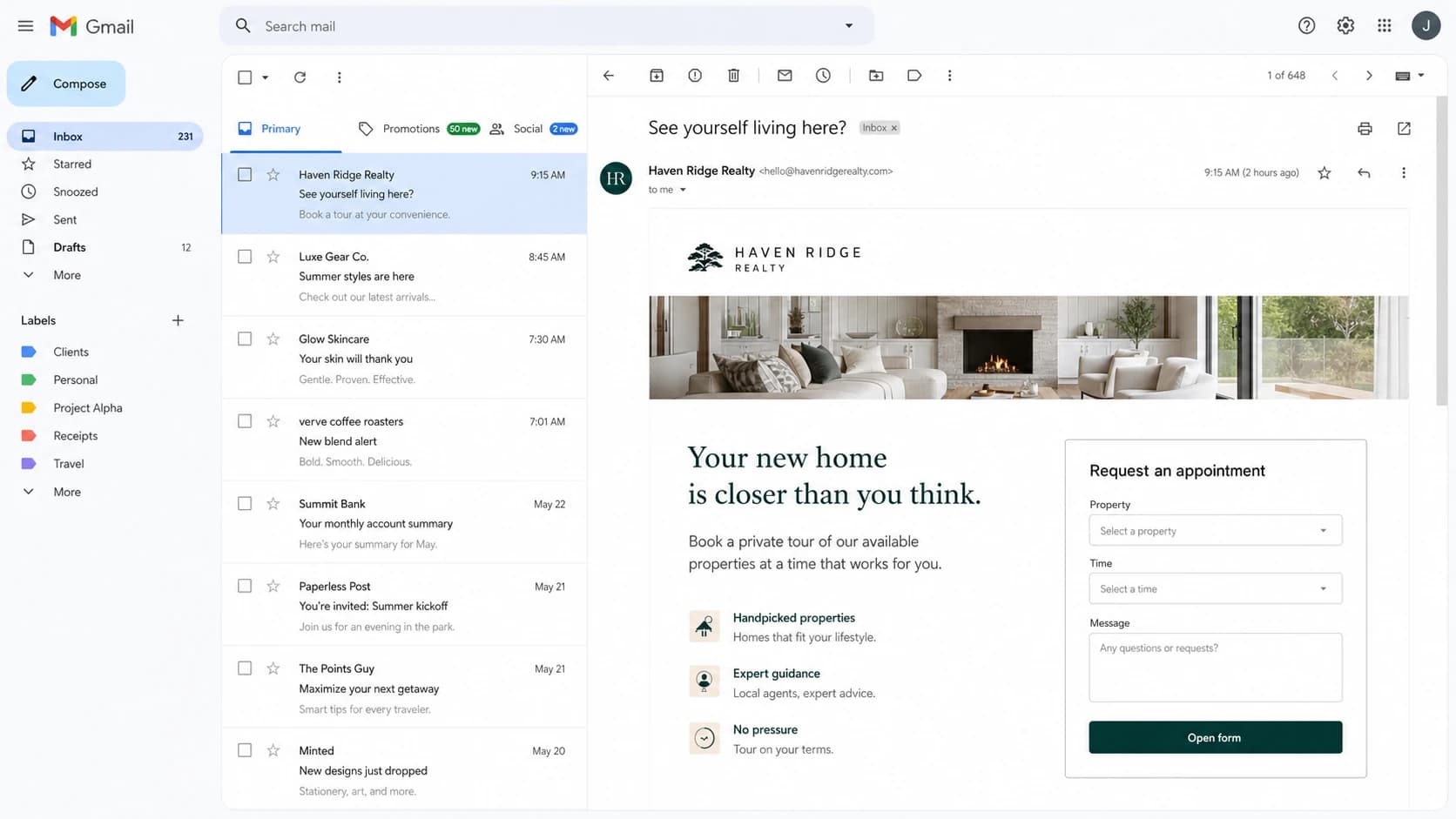Screen dimensions: 1456x819
Task: Expand search options dropdown arrow
Action: [x=849, y=26]
